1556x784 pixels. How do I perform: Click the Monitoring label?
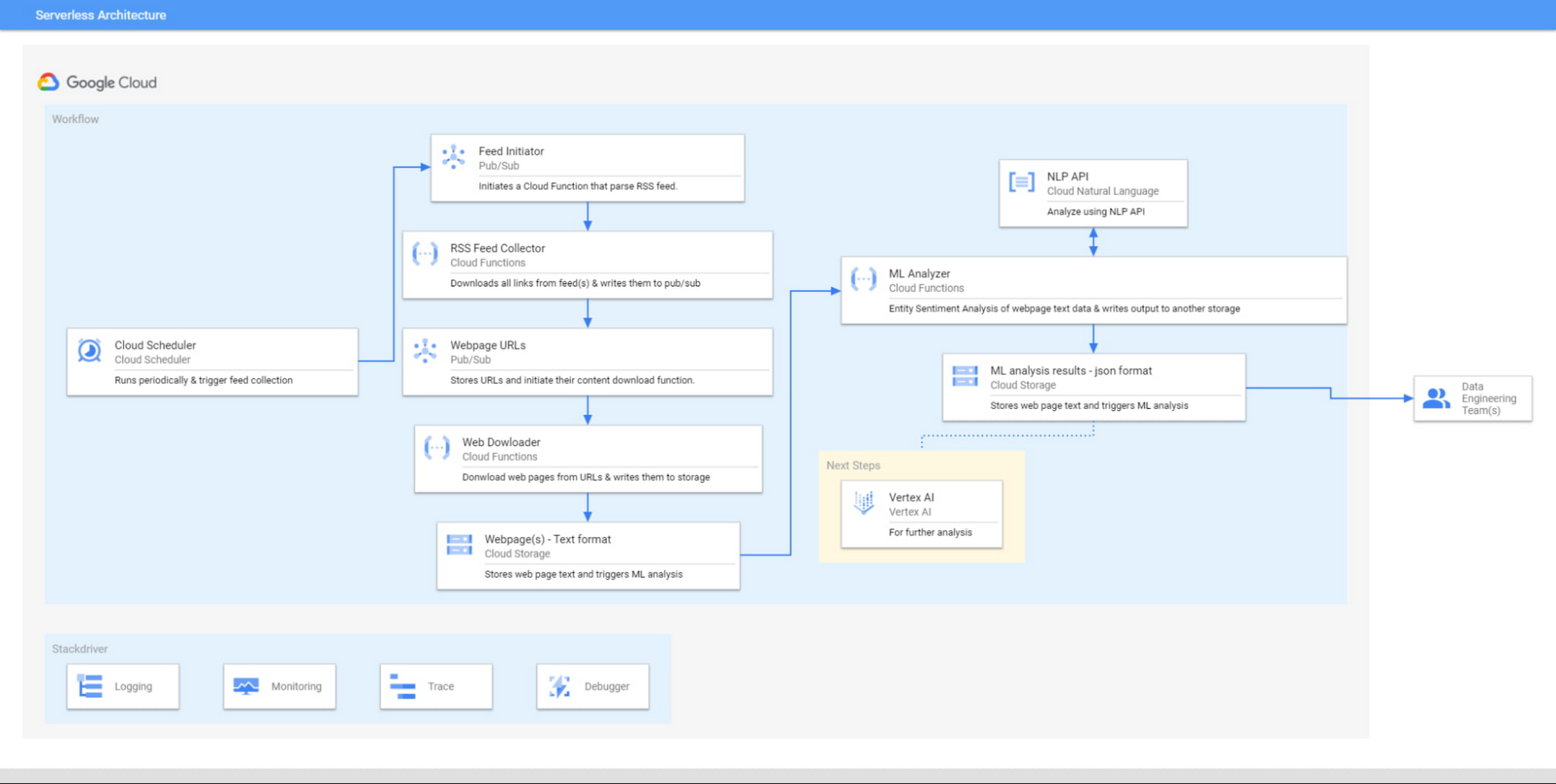(296, 686)
